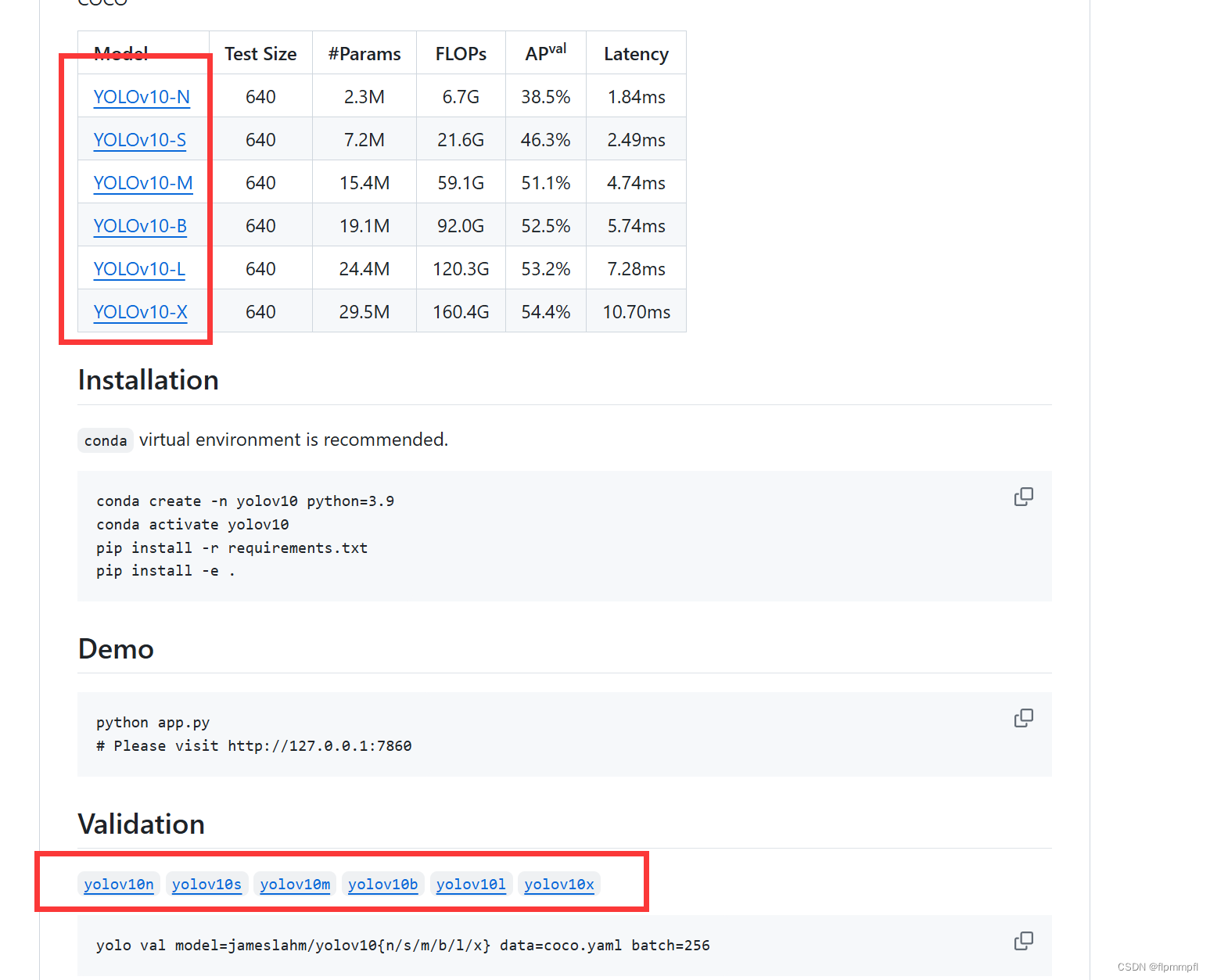The width and height of the screenshot is (1210, 980).
Task: Click the 120.3G FLOPs cell
Action: [x=461, y=269]
